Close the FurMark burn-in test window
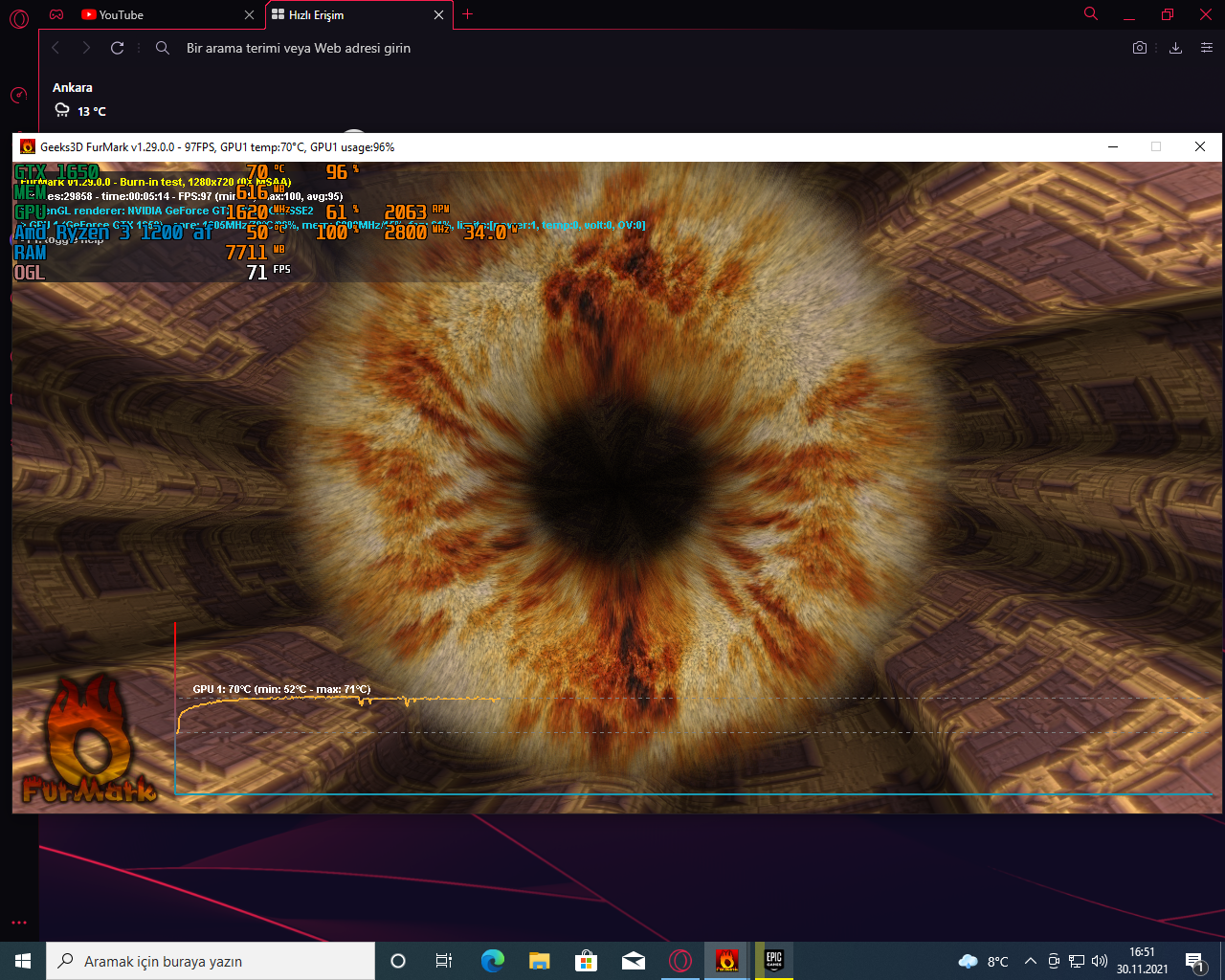Viewport: 1225px width, 980px height. pyautogui.click(x=1200, y=146)
